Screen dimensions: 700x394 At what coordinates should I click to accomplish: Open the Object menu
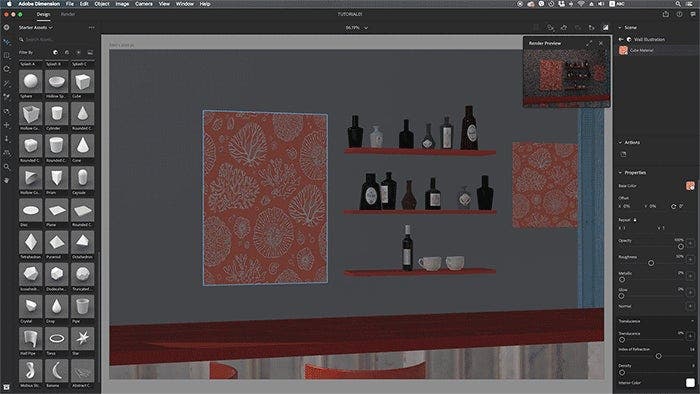coord(102,4)
